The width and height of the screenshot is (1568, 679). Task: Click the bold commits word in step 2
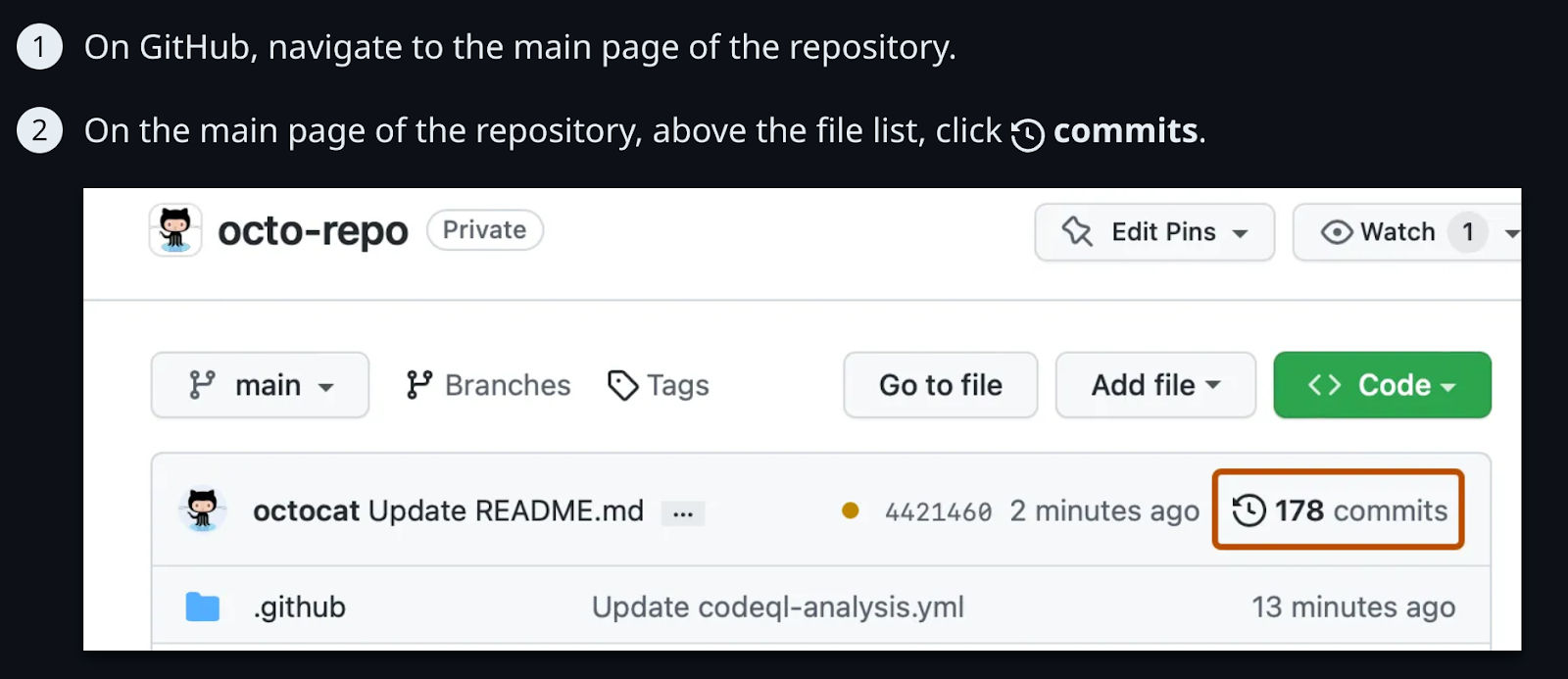pyautogui.click(x=1125, y=130)
